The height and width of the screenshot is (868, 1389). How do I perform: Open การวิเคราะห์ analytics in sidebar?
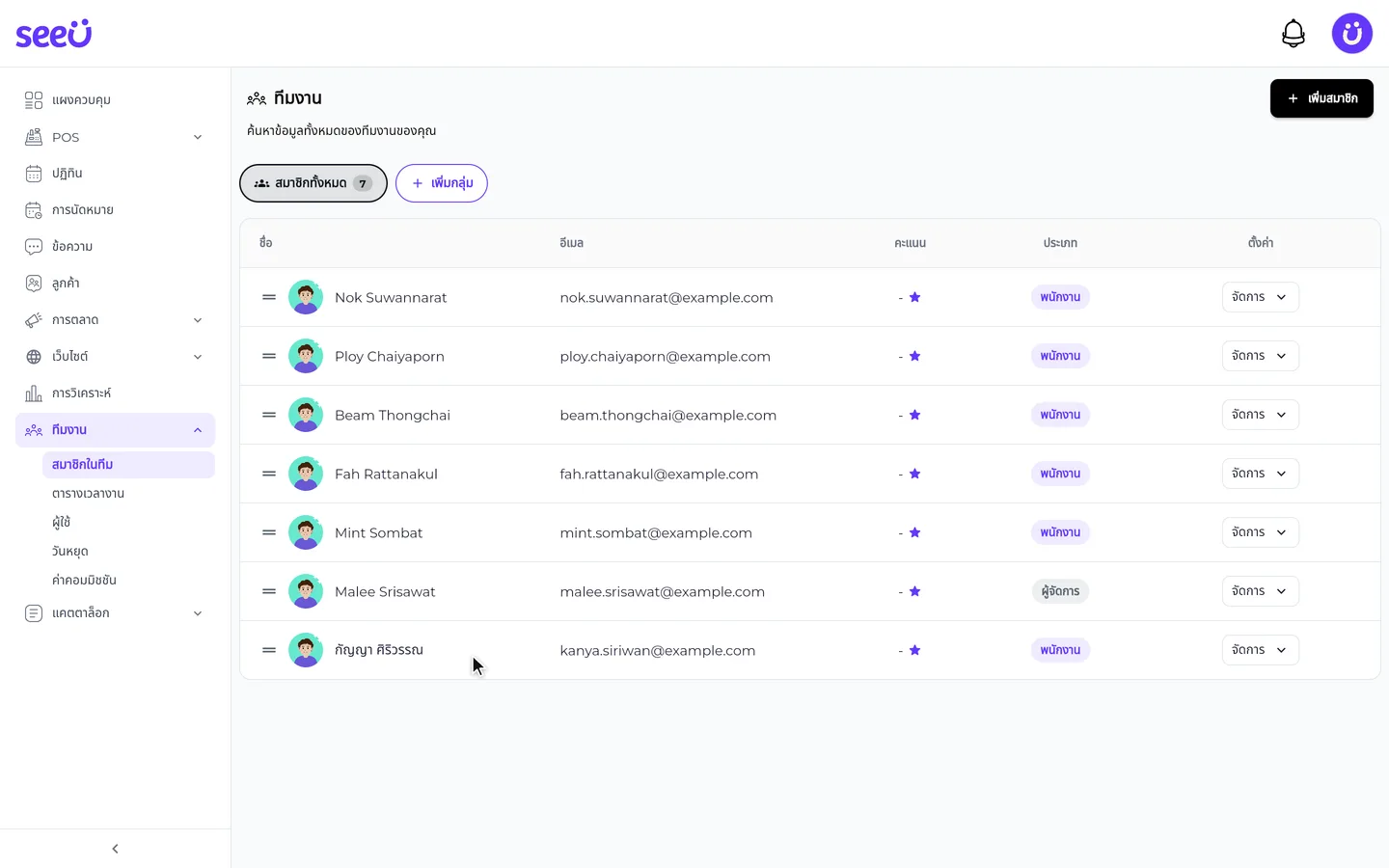(x=115, y=393)
